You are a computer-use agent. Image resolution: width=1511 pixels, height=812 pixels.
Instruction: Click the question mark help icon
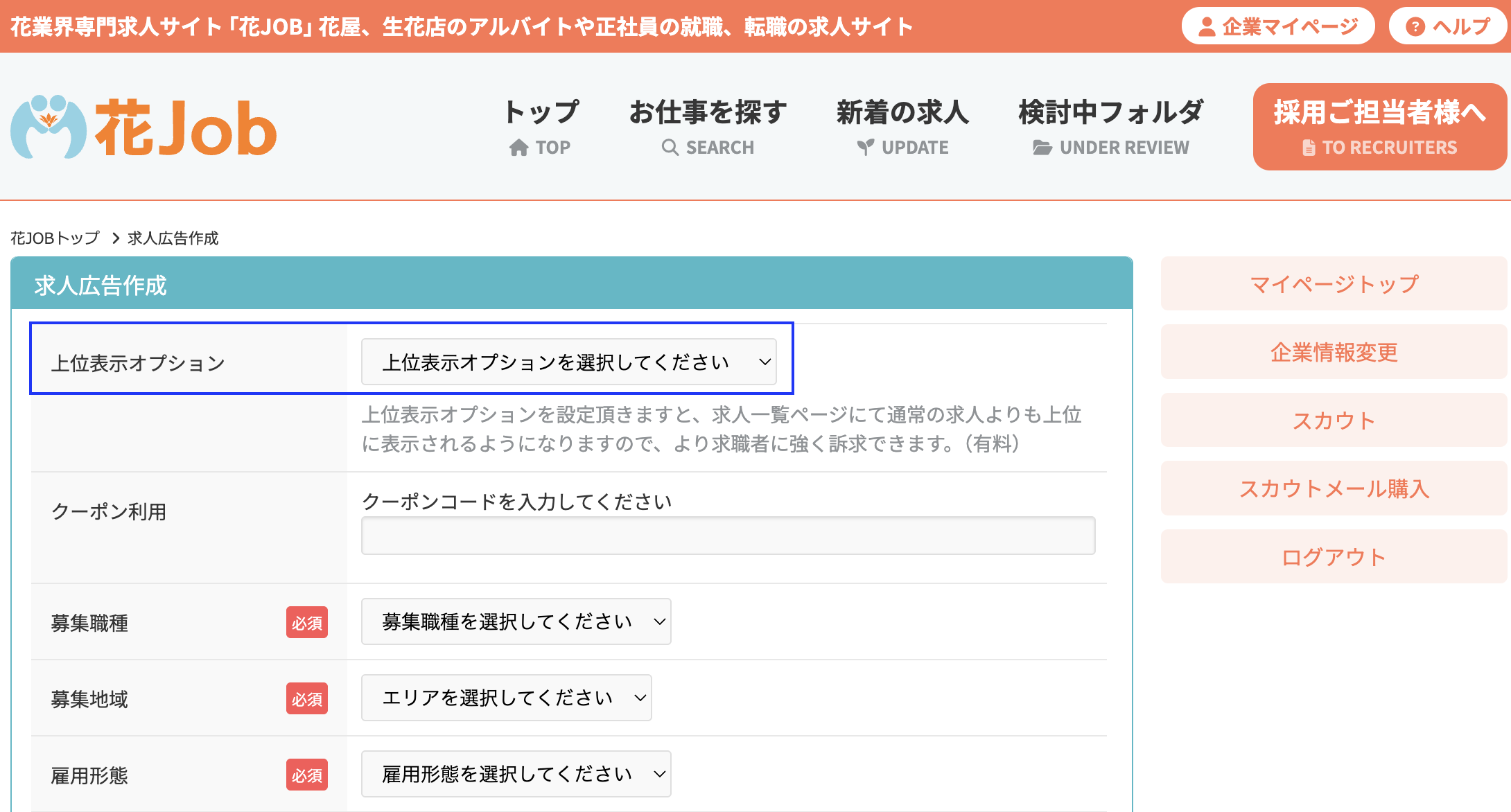1415,27
